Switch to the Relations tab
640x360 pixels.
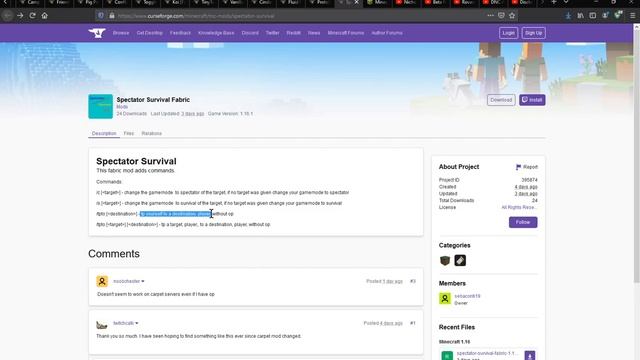pyautogui.click(x=151, y=133)
